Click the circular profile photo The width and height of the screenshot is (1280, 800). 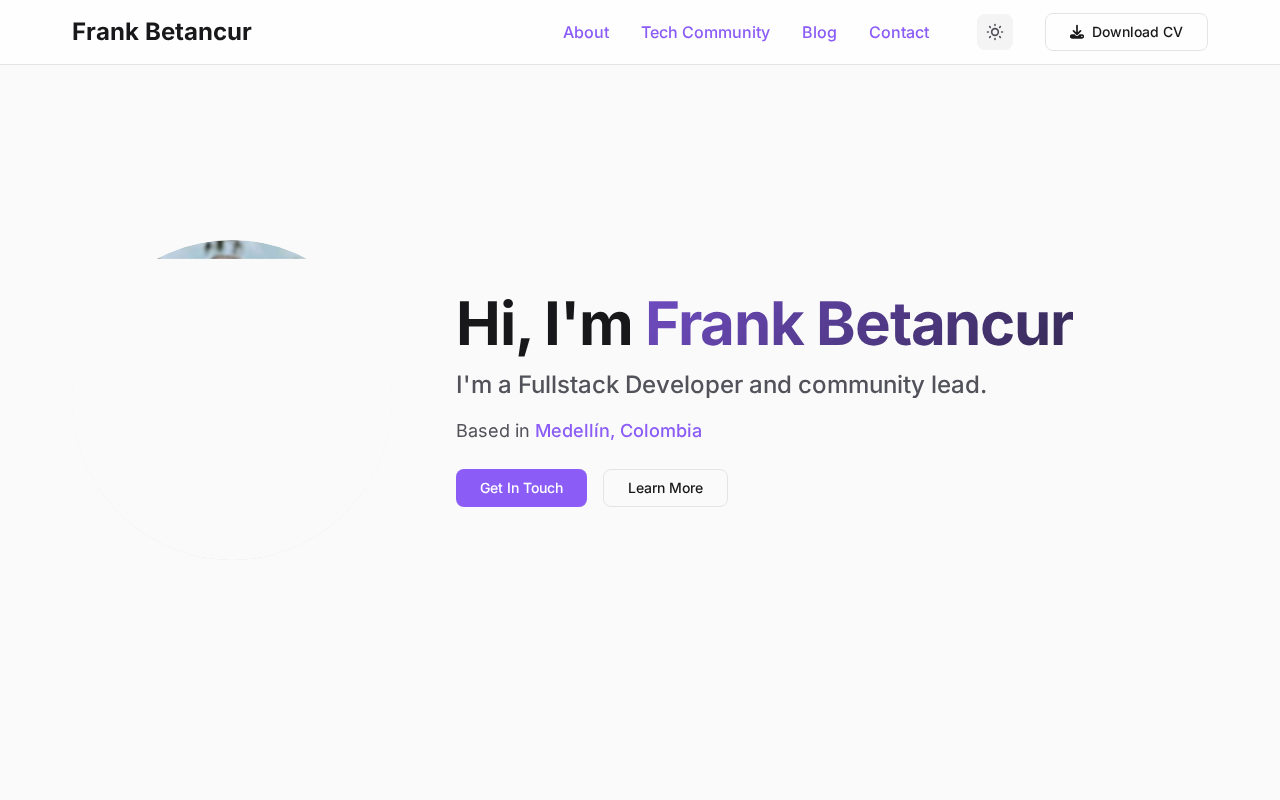[x=232, y=400]
